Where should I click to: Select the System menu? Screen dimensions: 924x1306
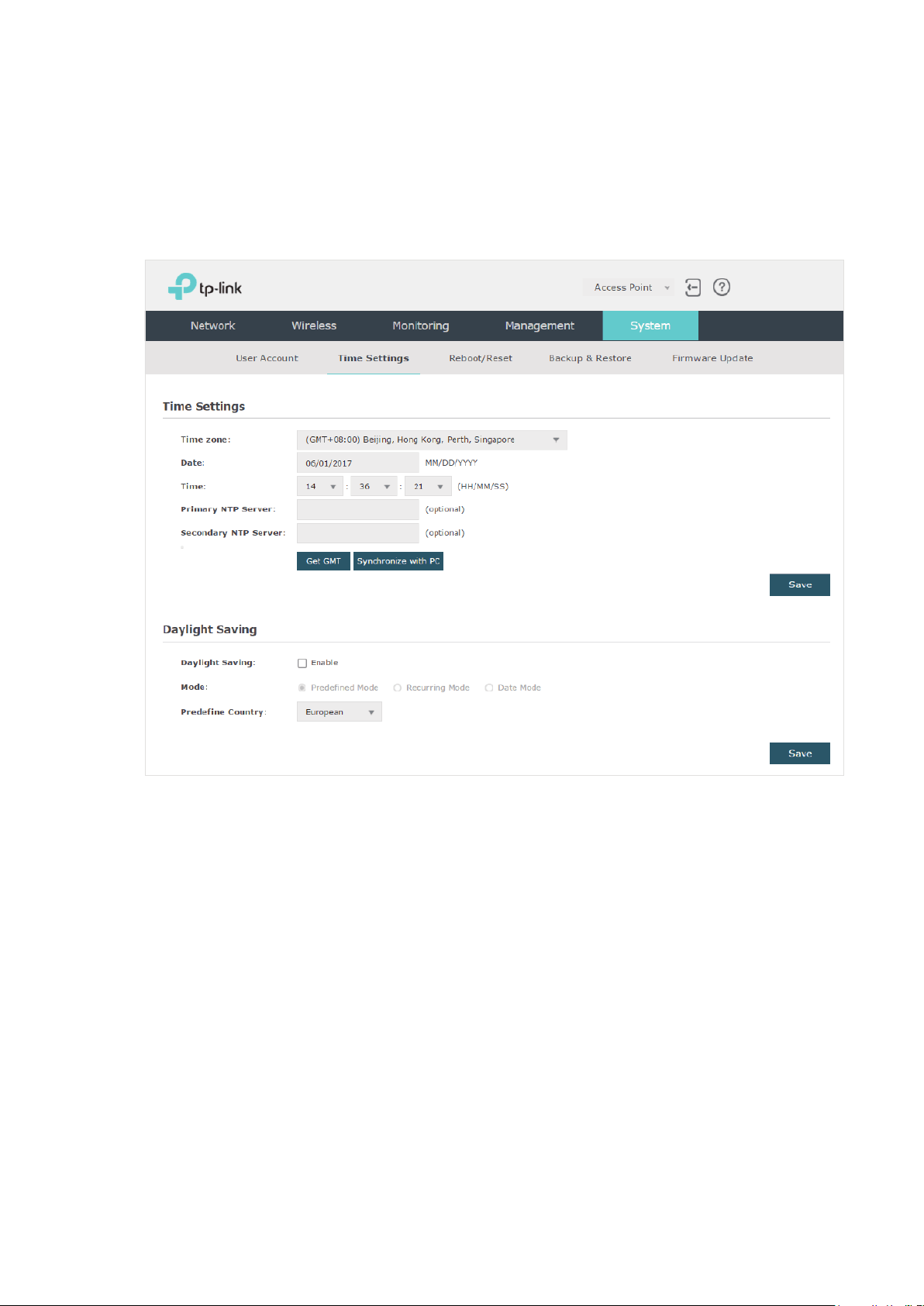pyautogui.click(x=650, y=326)
